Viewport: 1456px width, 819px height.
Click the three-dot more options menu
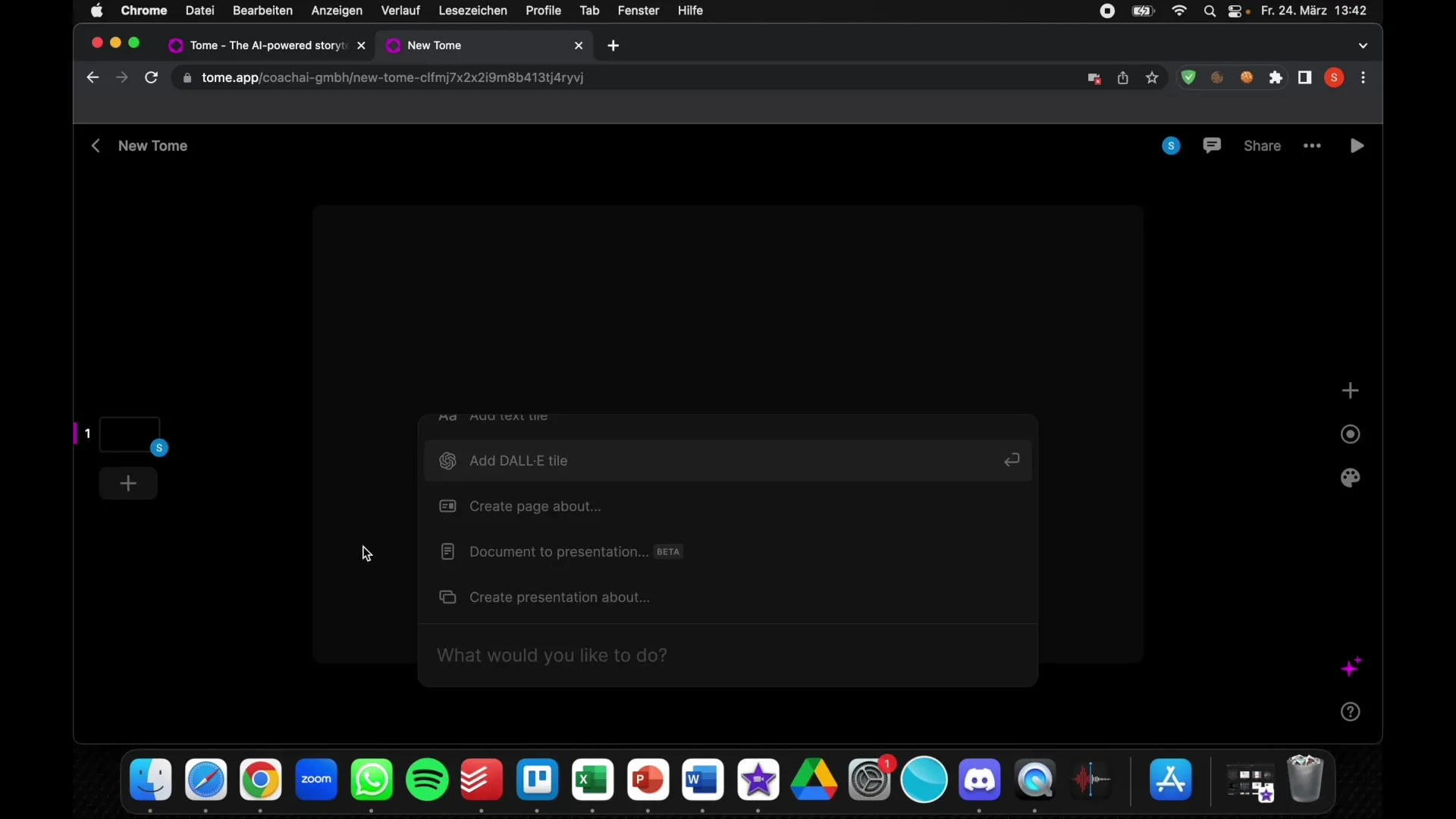pyautogui.click(x=1312, y=146)
